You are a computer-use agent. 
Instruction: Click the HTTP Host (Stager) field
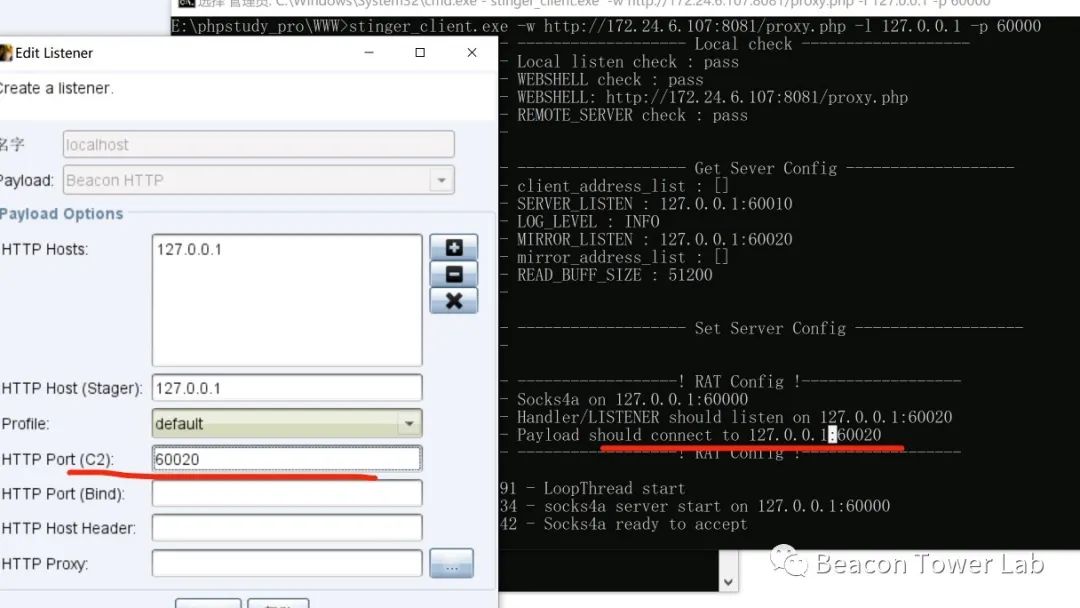(286, 388)
